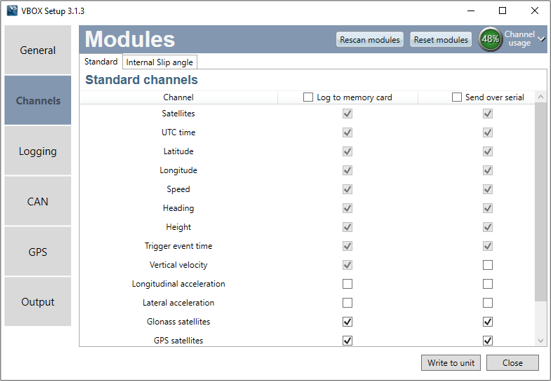Uncheck logging for Glonass satellites
The width and height of the screenshot is (551, 381).
347,322
